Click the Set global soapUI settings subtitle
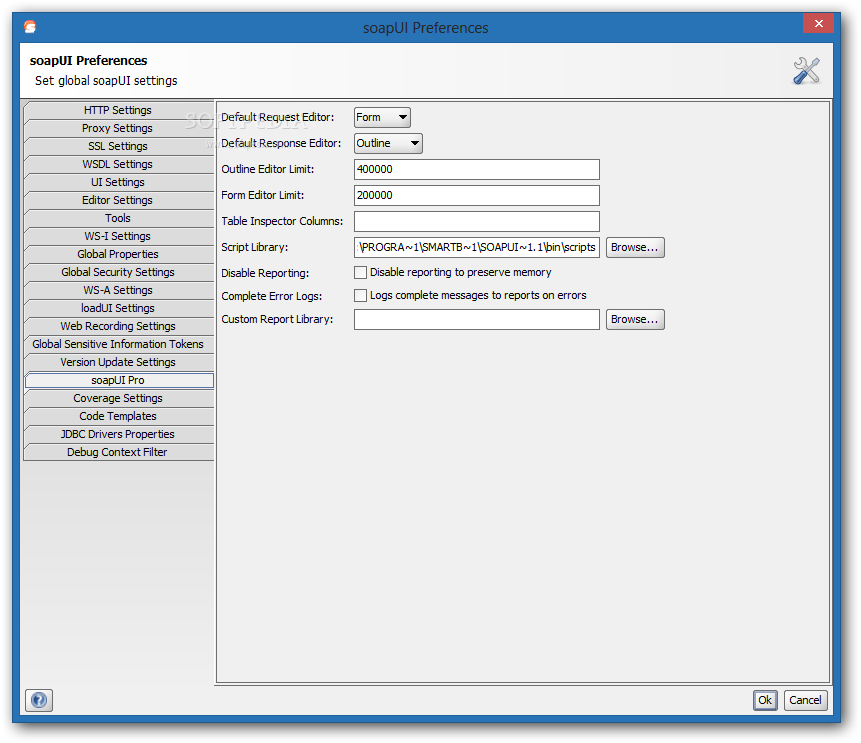The width and height of the screenshot is (861, 743). coord(106,81)
